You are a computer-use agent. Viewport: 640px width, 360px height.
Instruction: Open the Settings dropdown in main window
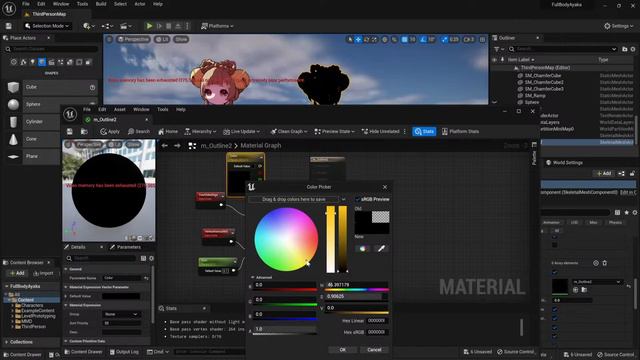coord(619,26)
